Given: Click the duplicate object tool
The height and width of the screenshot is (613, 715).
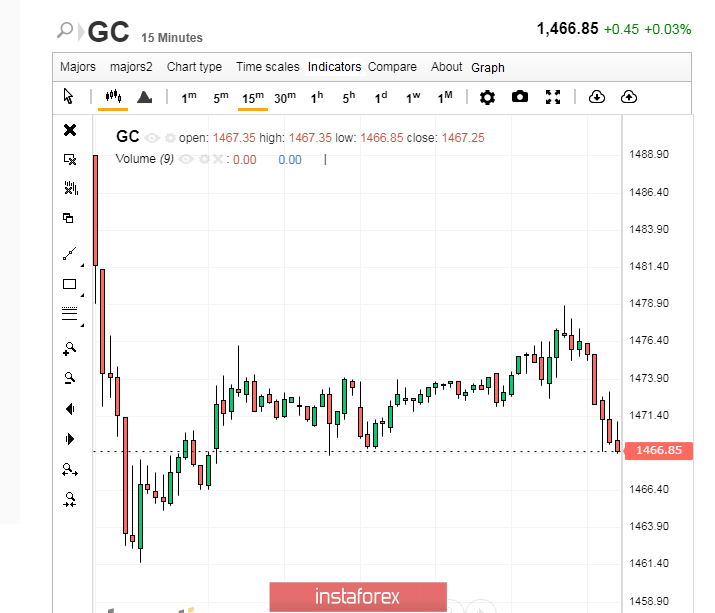Looking at the screenshot, I should coord(68,218).
